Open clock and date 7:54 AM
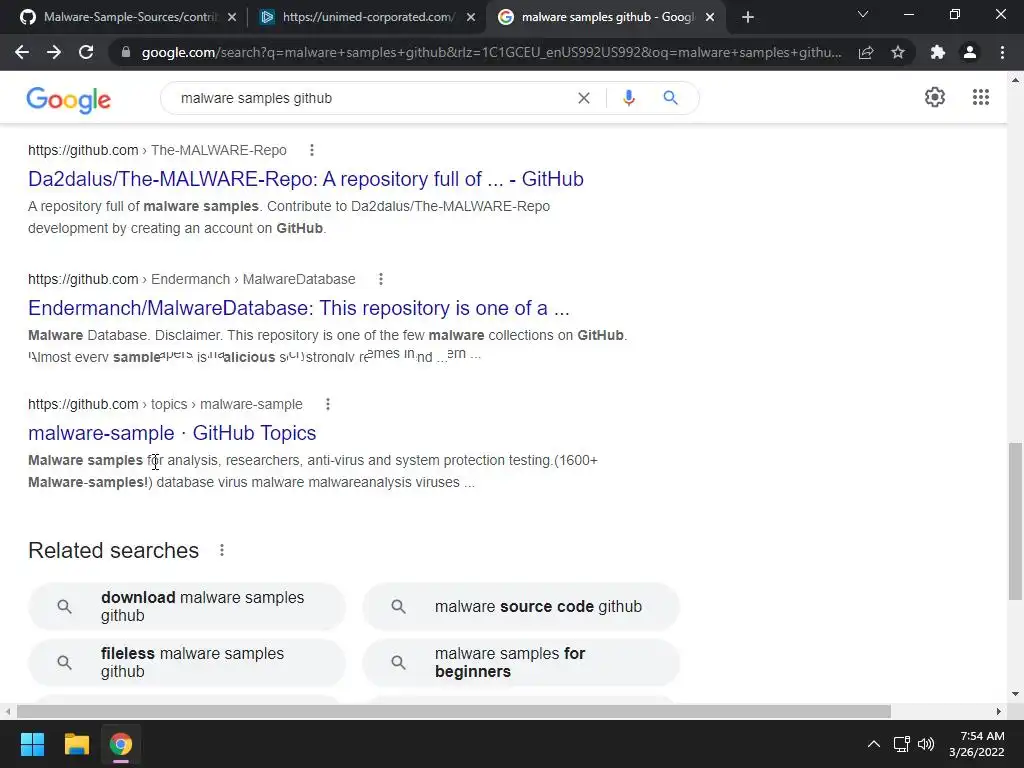This screenshot has width=1024, height=768. tap(976, 744)
